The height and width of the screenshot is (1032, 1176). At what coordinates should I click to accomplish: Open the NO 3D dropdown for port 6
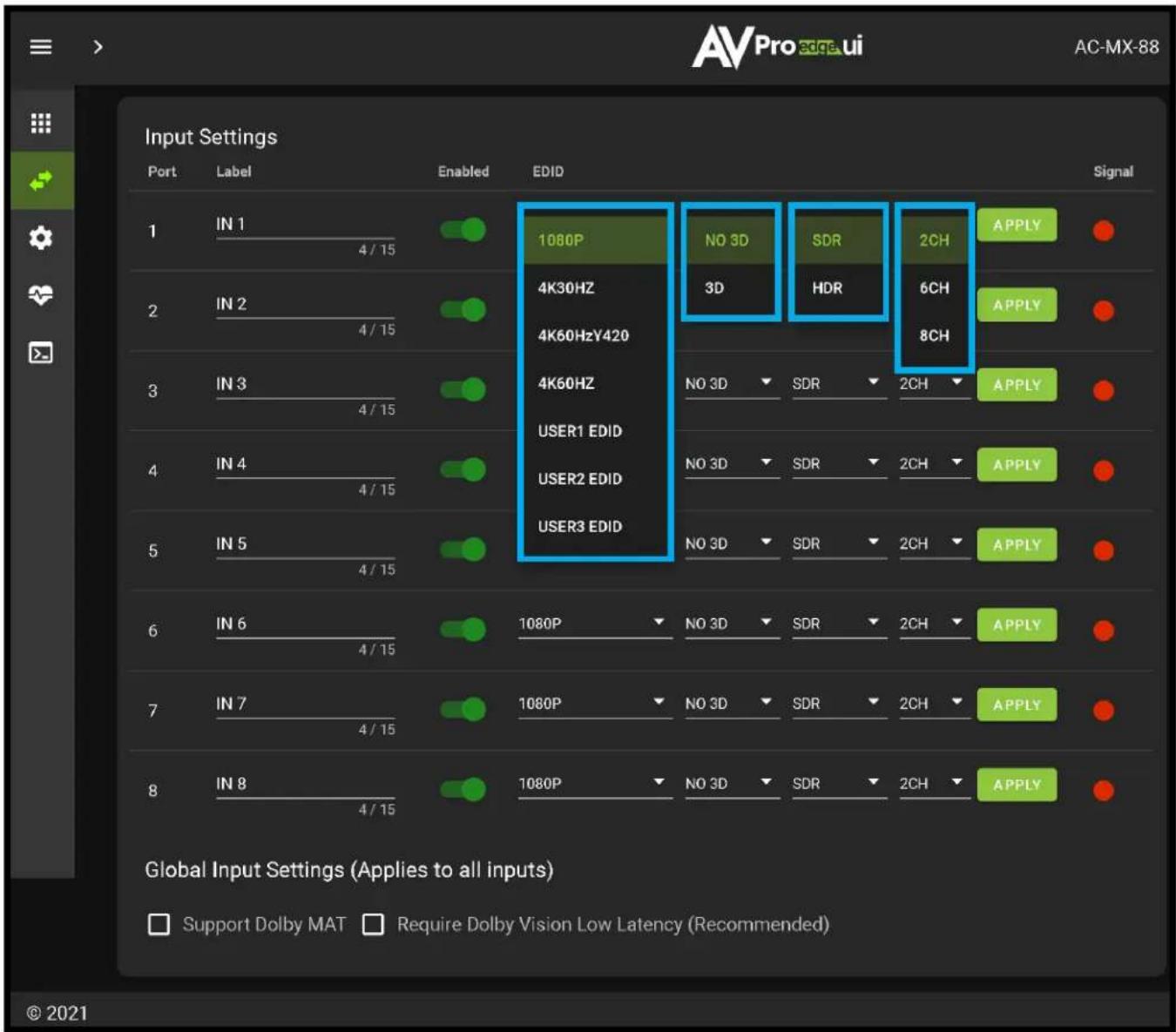(x=732, y=624)
